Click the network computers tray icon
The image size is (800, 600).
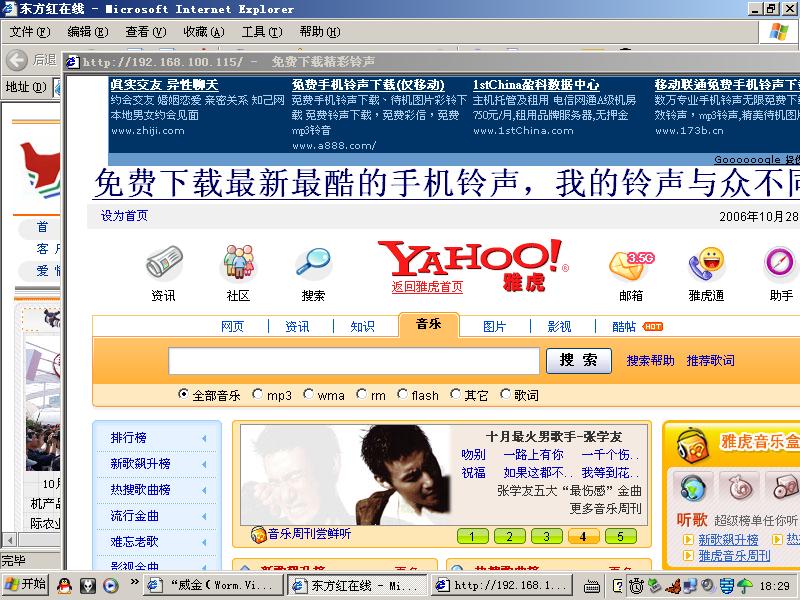click(x=690, y=586)
